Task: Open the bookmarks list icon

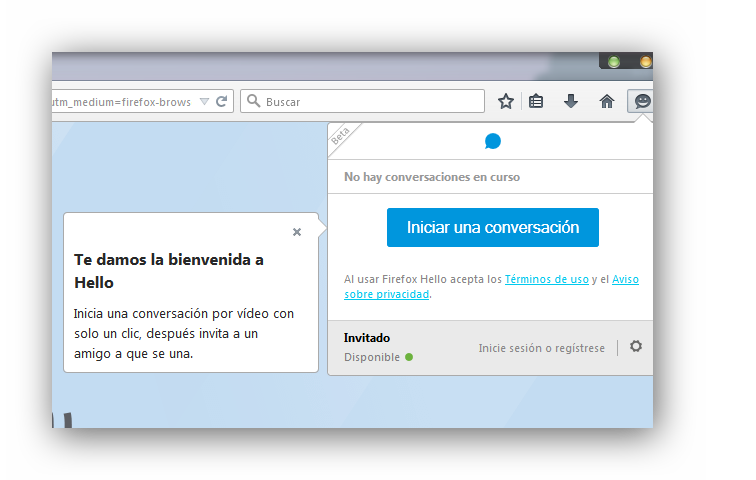Action: point(536,101)
